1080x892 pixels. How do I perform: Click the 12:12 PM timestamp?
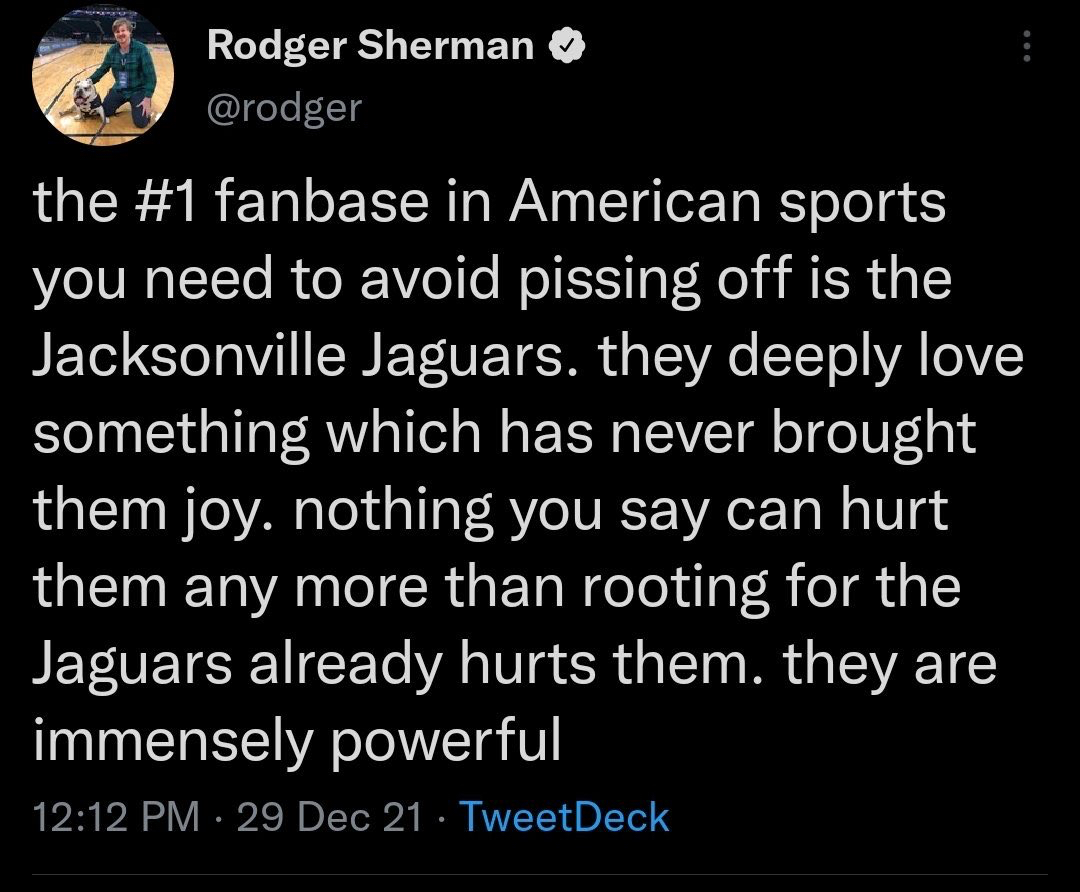tap(116, 817)
